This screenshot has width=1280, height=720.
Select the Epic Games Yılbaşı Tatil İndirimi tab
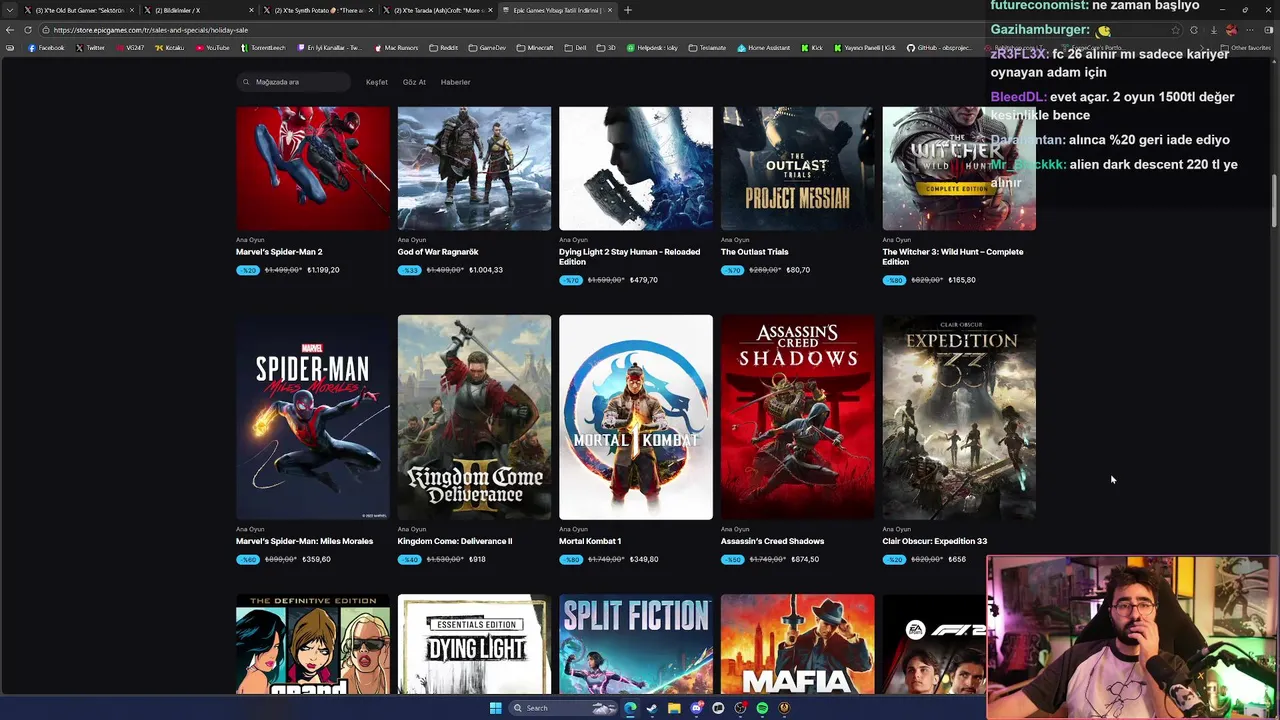pyautogui.click(x=557, y=10)
